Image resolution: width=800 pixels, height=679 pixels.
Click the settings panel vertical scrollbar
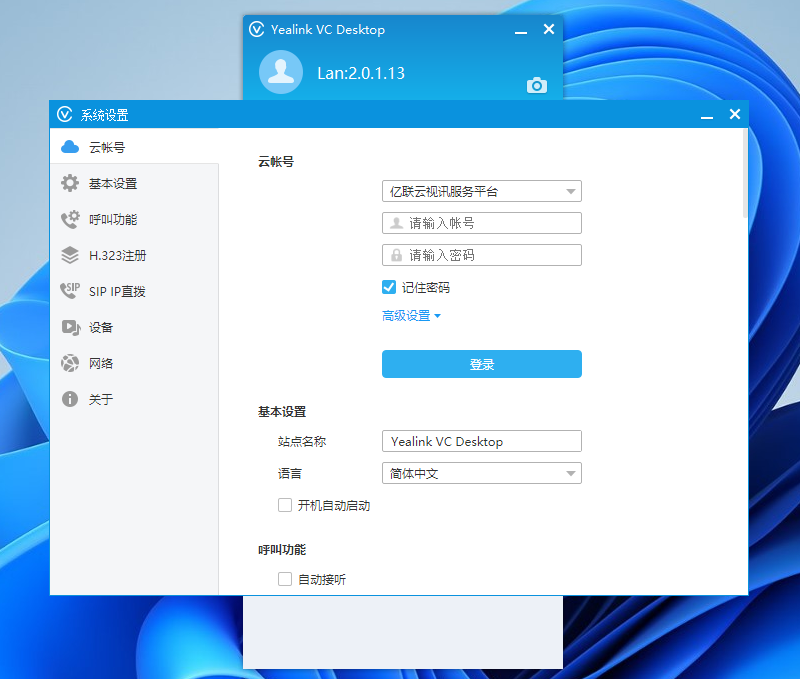pos(745,173)
